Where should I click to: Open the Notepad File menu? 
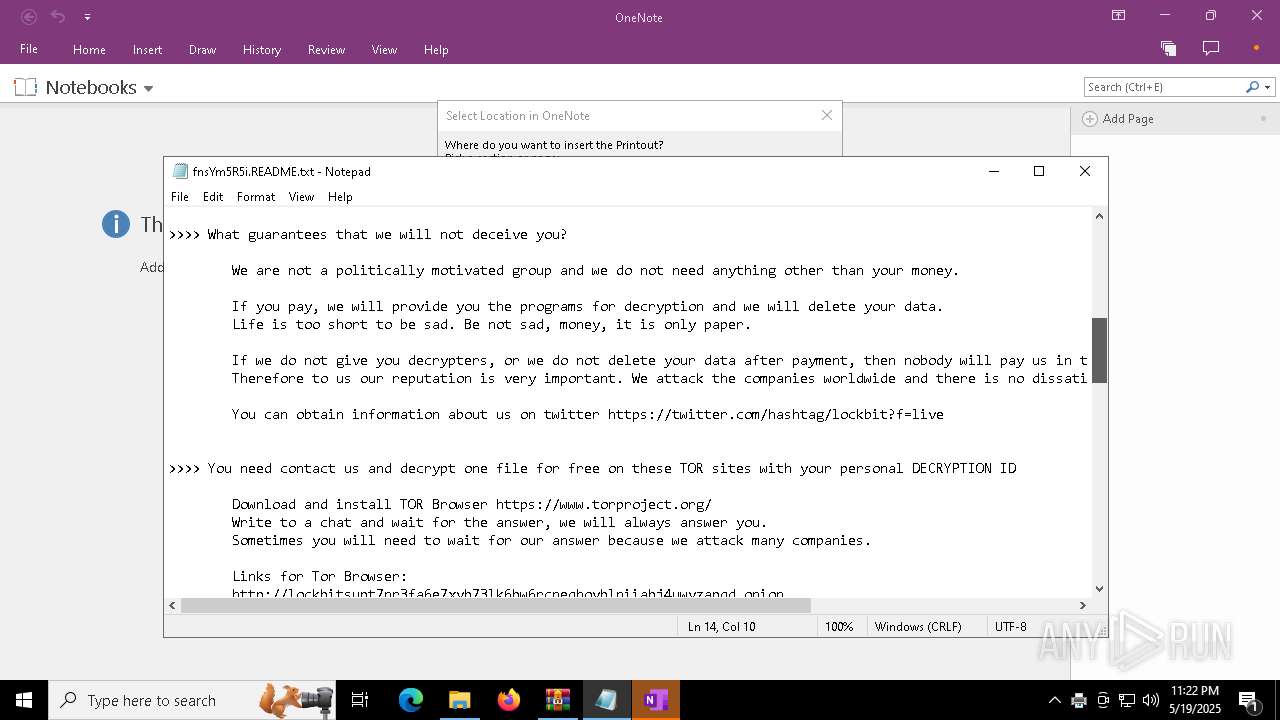[180, 197]
